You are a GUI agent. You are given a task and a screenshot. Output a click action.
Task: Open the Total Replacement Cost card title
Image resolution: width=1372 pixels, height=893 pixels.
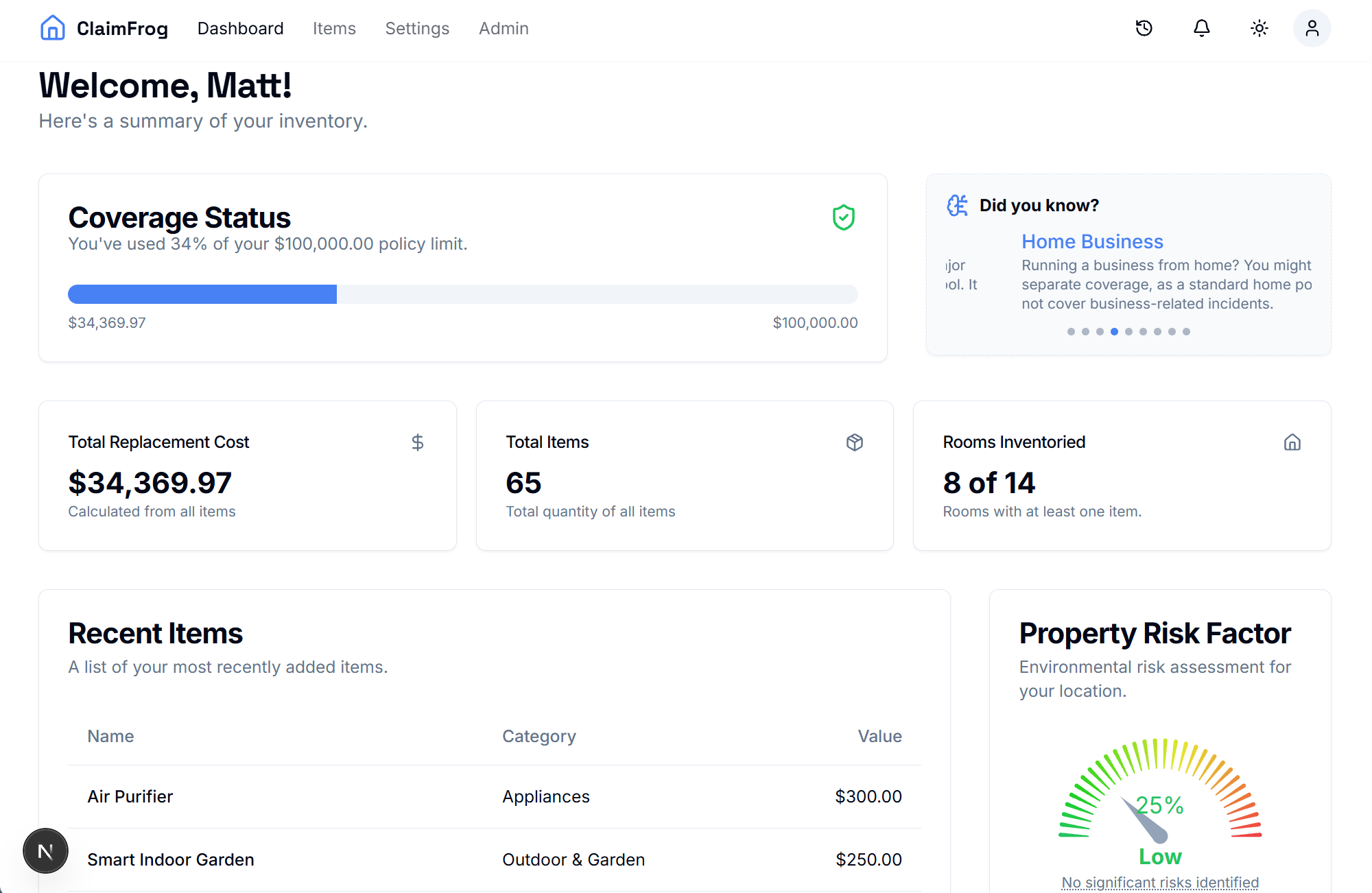coord(158,442)
